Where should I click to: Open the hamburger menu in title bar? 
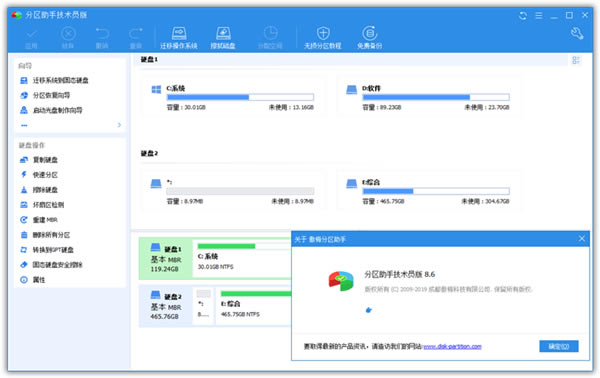[539, 15]
